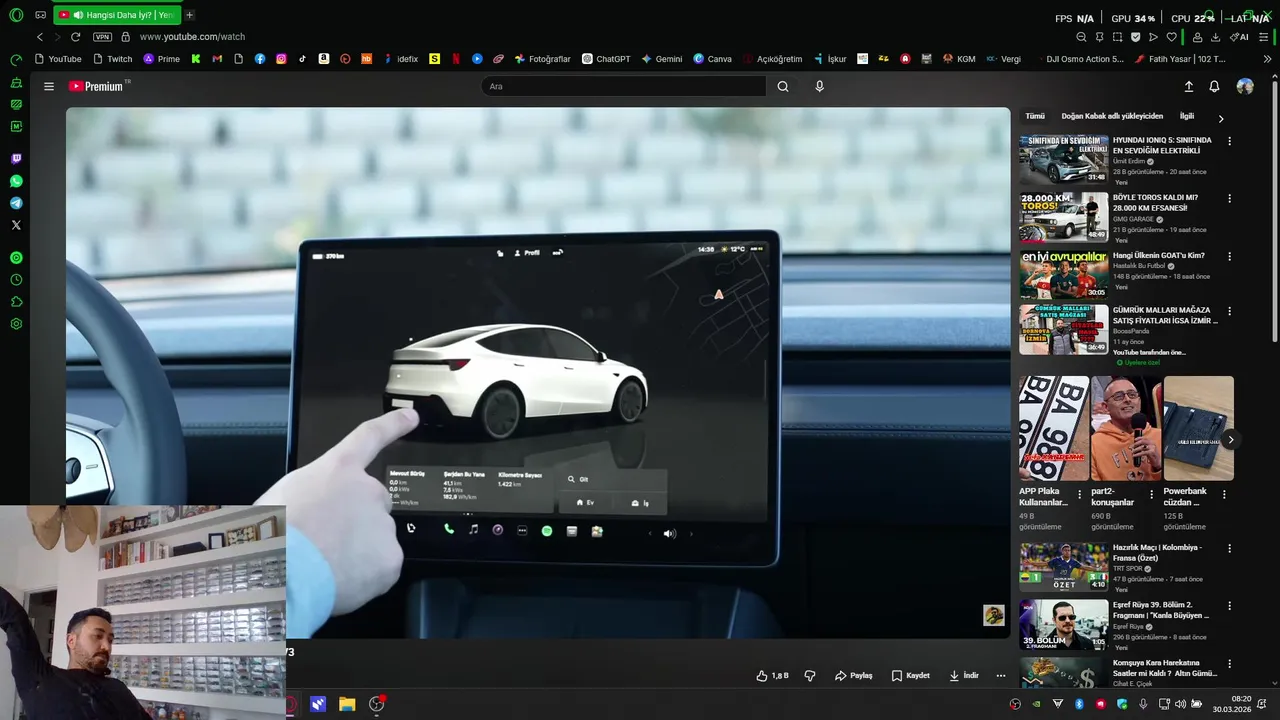Select the Doğan Kabak adlı yükleyiciden chip
The height and width of the screenshot is (720, 1280).
pyautogui.click(x=1112, y=117)
